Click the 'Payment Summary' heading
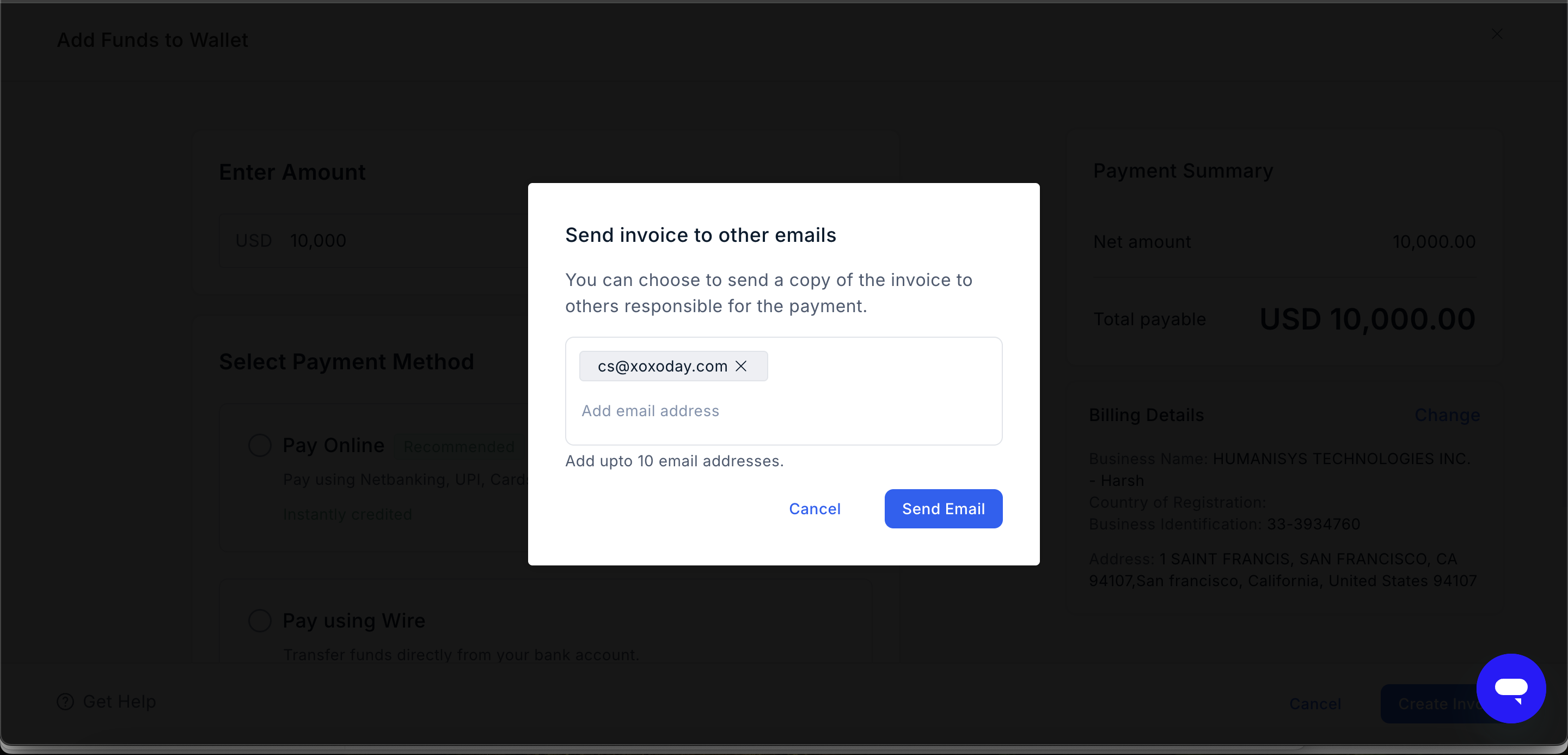The image size is (1568, 755). [x=1183, y=171]
